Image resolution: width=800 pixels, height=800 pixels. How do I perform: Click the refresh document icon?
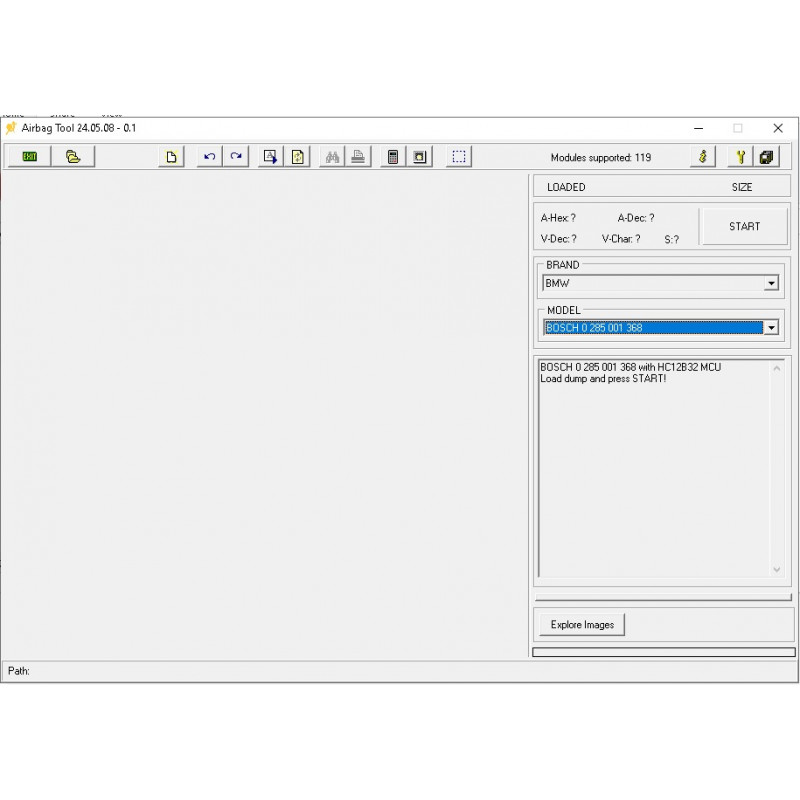[297, 156]
